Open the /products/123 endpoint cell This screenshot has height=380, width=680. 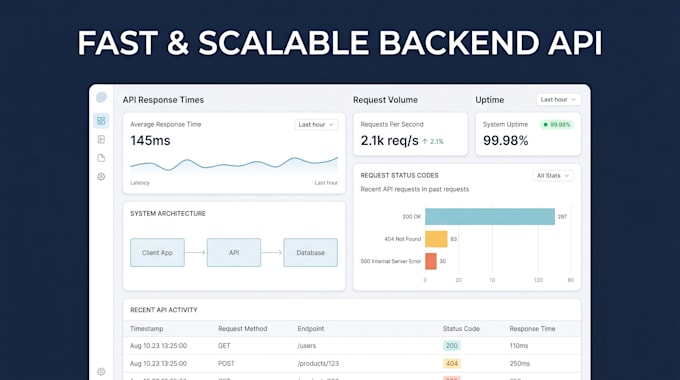(x=318, y=364)
